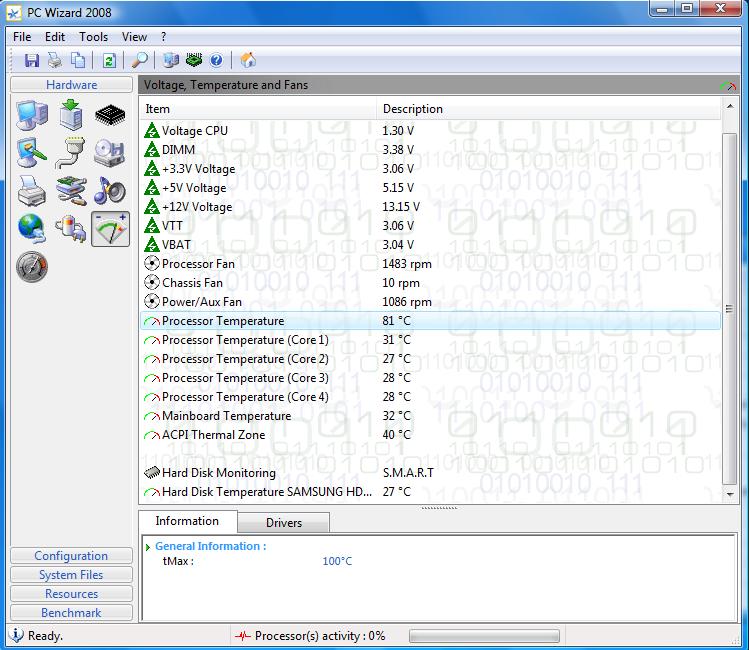The height and width of the screenshot is (650, 749).
Task: Expand General Information section arrow
Action: point(148,547)
